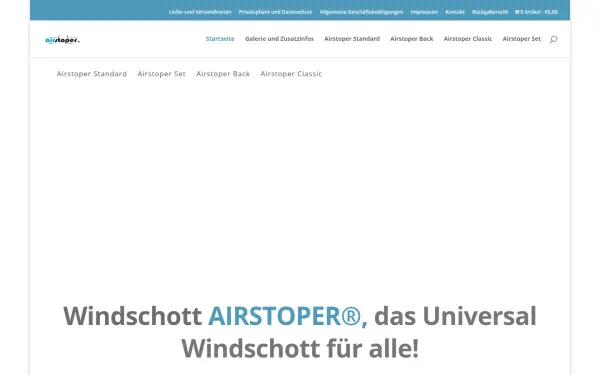This screenshot has width=600, height=375.
Task: Select Airstoper Back in top navigation
Action: (412, 39)
